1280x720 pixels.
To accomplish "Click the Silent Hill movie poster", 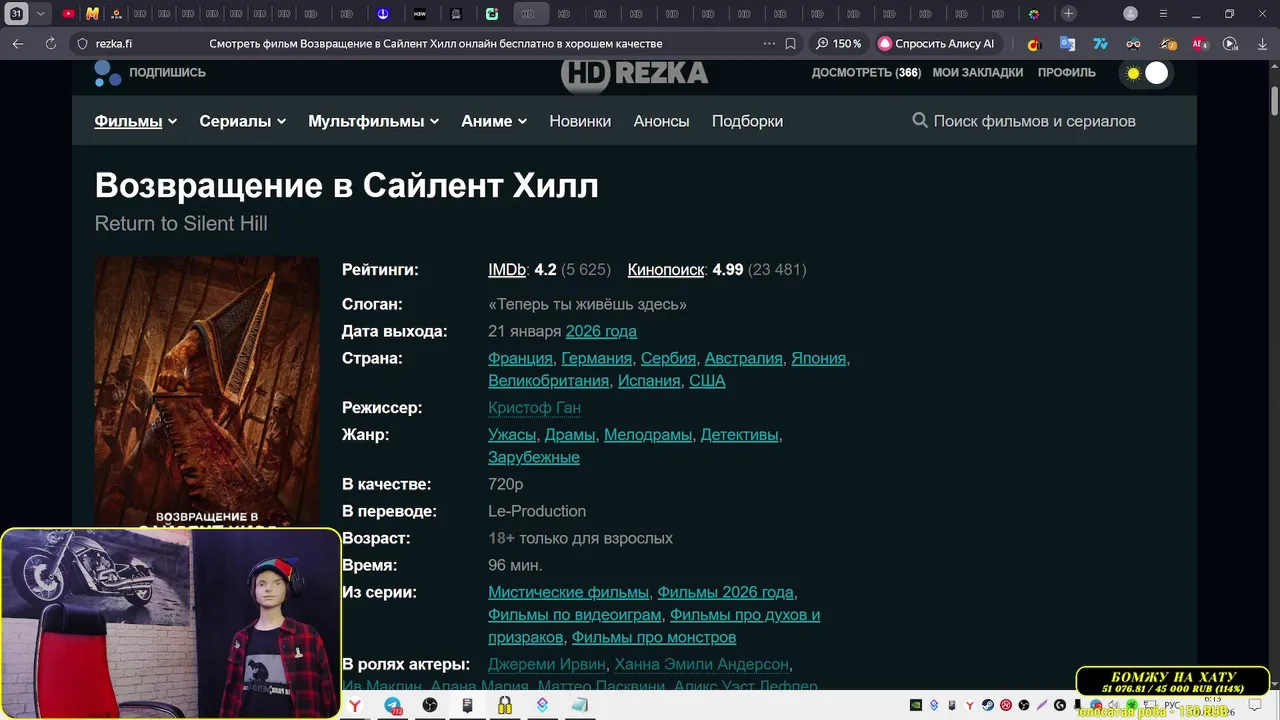I will coord(207,392).
